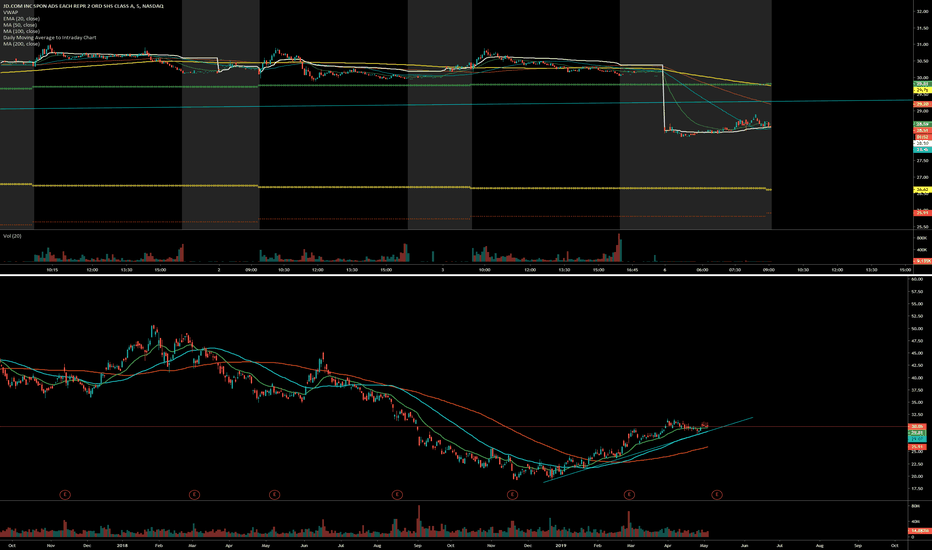Click the 50.00 price axis value on daily chart

(917, 328)
